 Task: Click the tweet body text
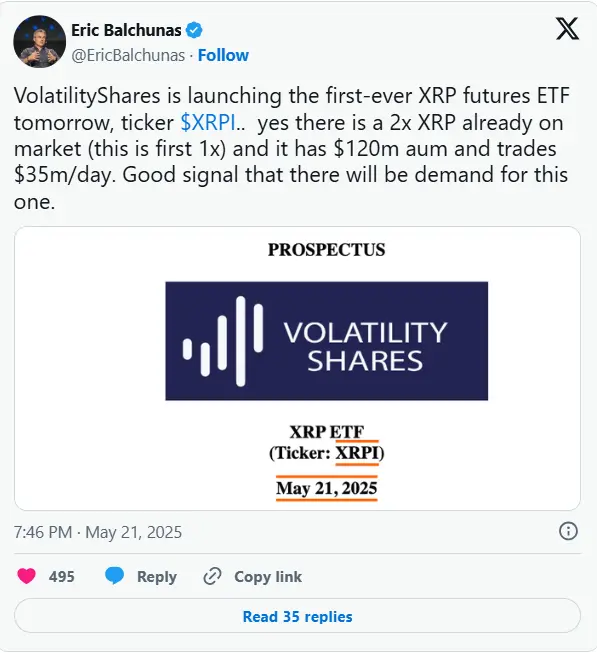point(291,149)
